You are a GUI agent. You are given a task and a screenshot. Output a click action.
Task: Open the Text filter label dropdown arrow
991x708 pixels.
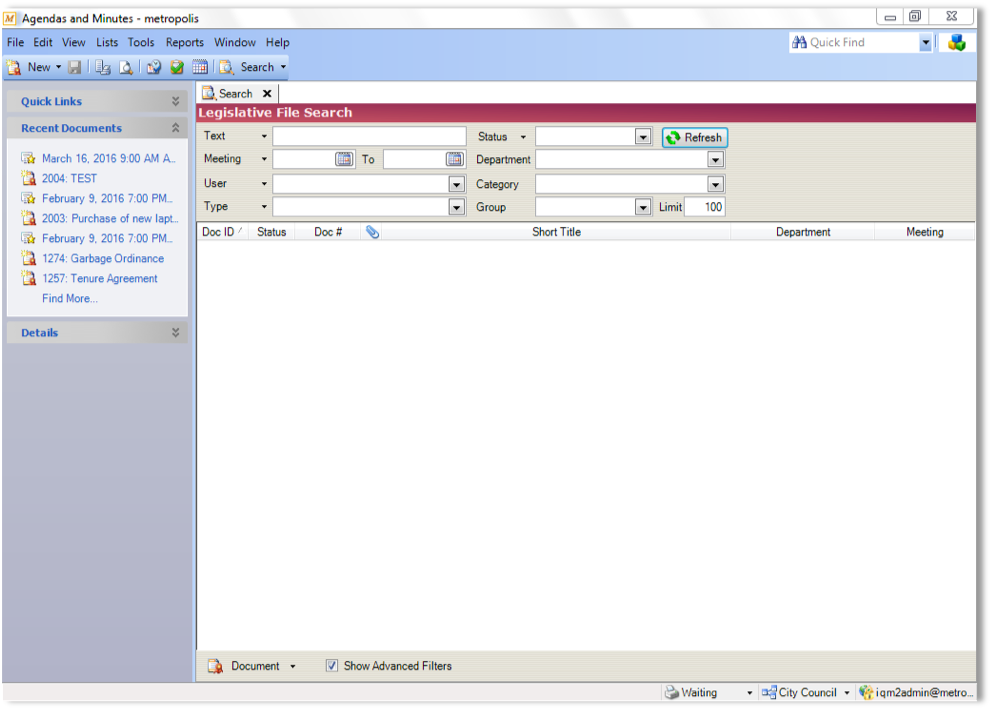click(x=264, y=136)
